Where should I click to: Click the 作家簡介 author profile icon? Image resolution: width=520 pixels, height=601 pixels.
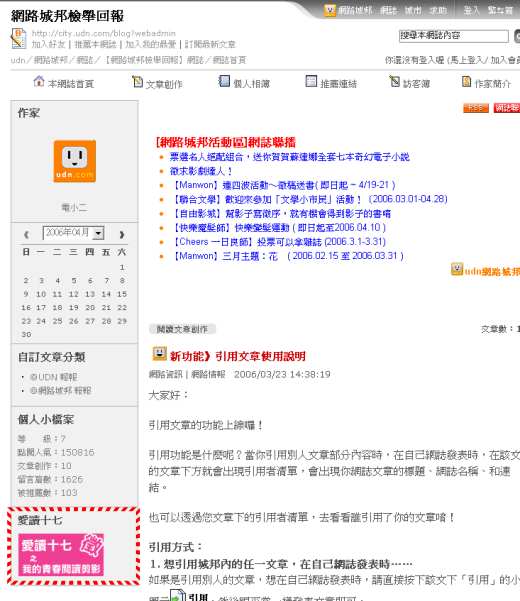(x=466, y=81)
